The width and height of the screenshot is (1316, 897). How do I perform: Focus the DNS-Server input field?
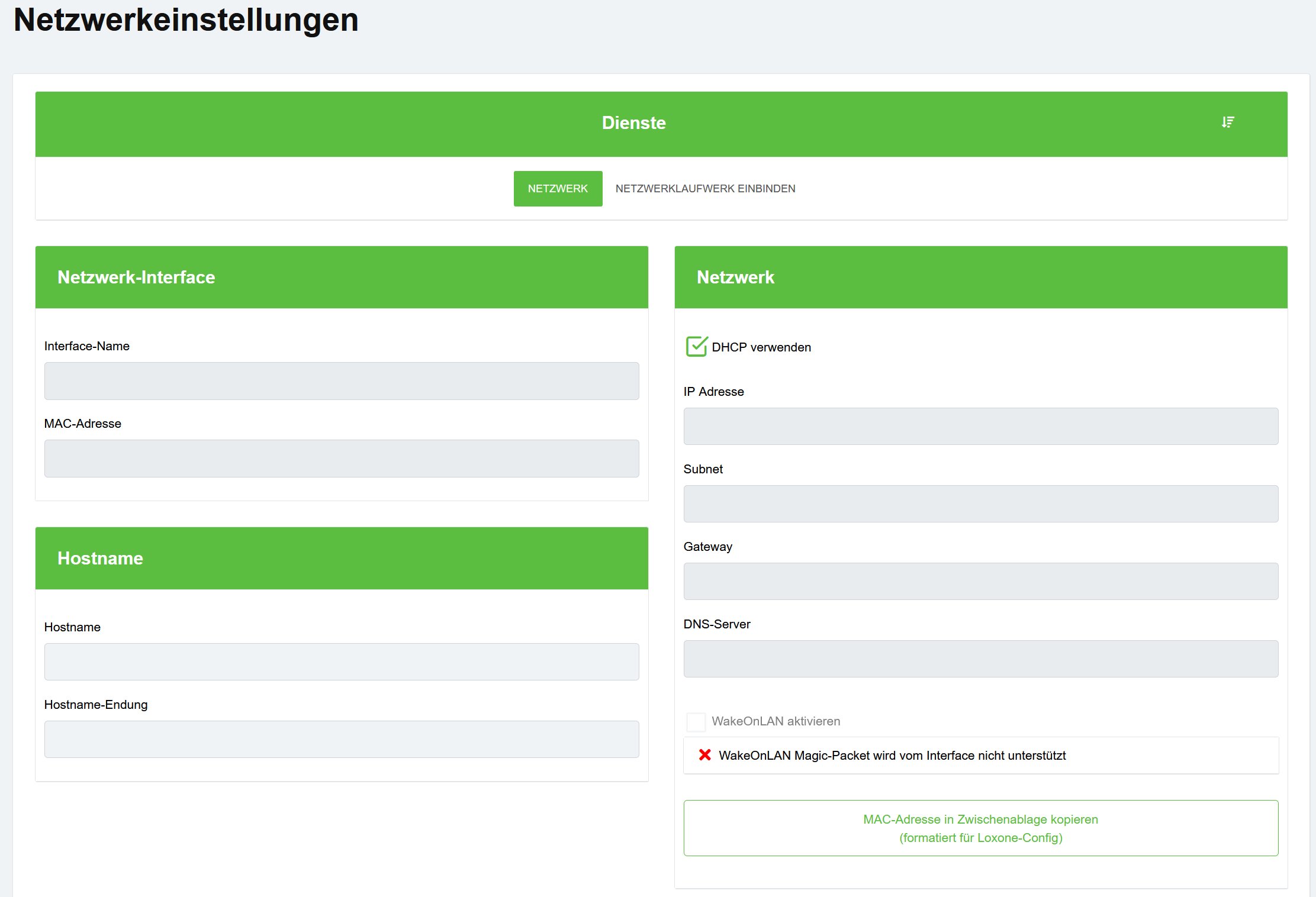coord(980,659)
